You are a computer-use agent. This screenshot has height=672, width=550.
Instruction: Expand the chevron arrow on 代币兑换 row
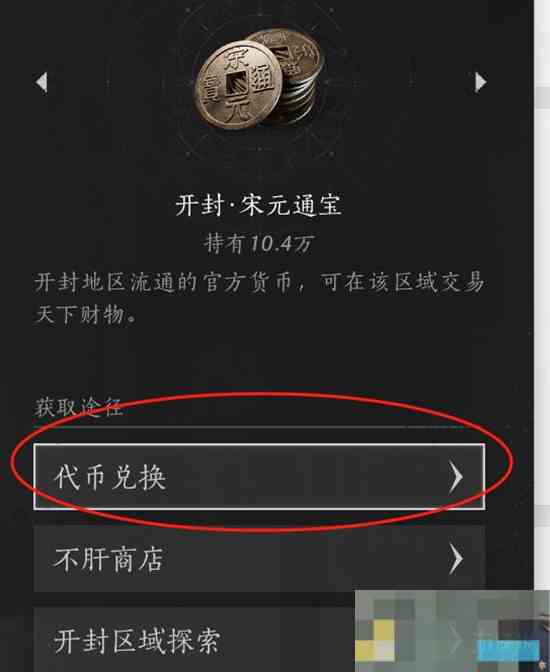pyautogui.click(x=456, y=477)
